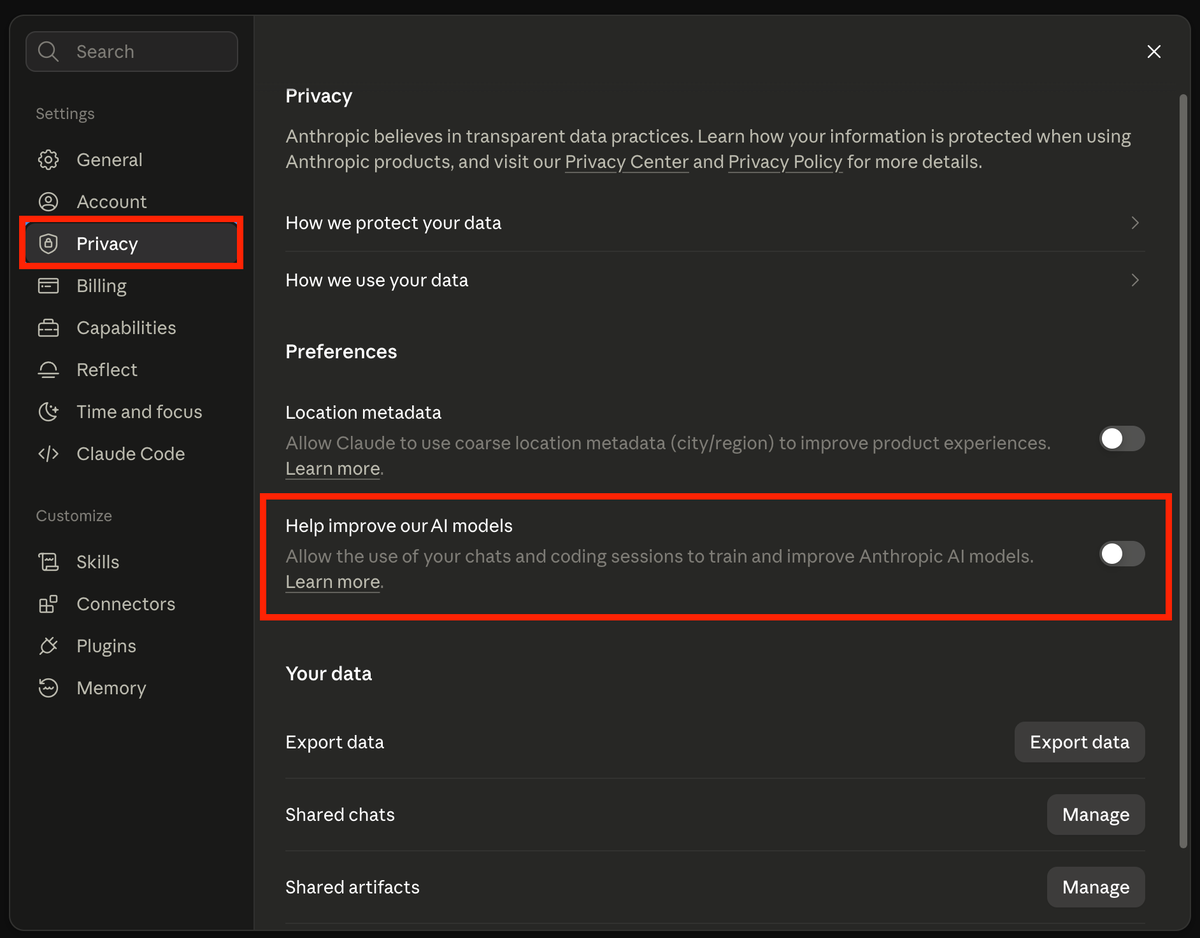This screenshot has width=1200, height=938.
Task: Go to the Connectors customize page
Action: (132, 604)
